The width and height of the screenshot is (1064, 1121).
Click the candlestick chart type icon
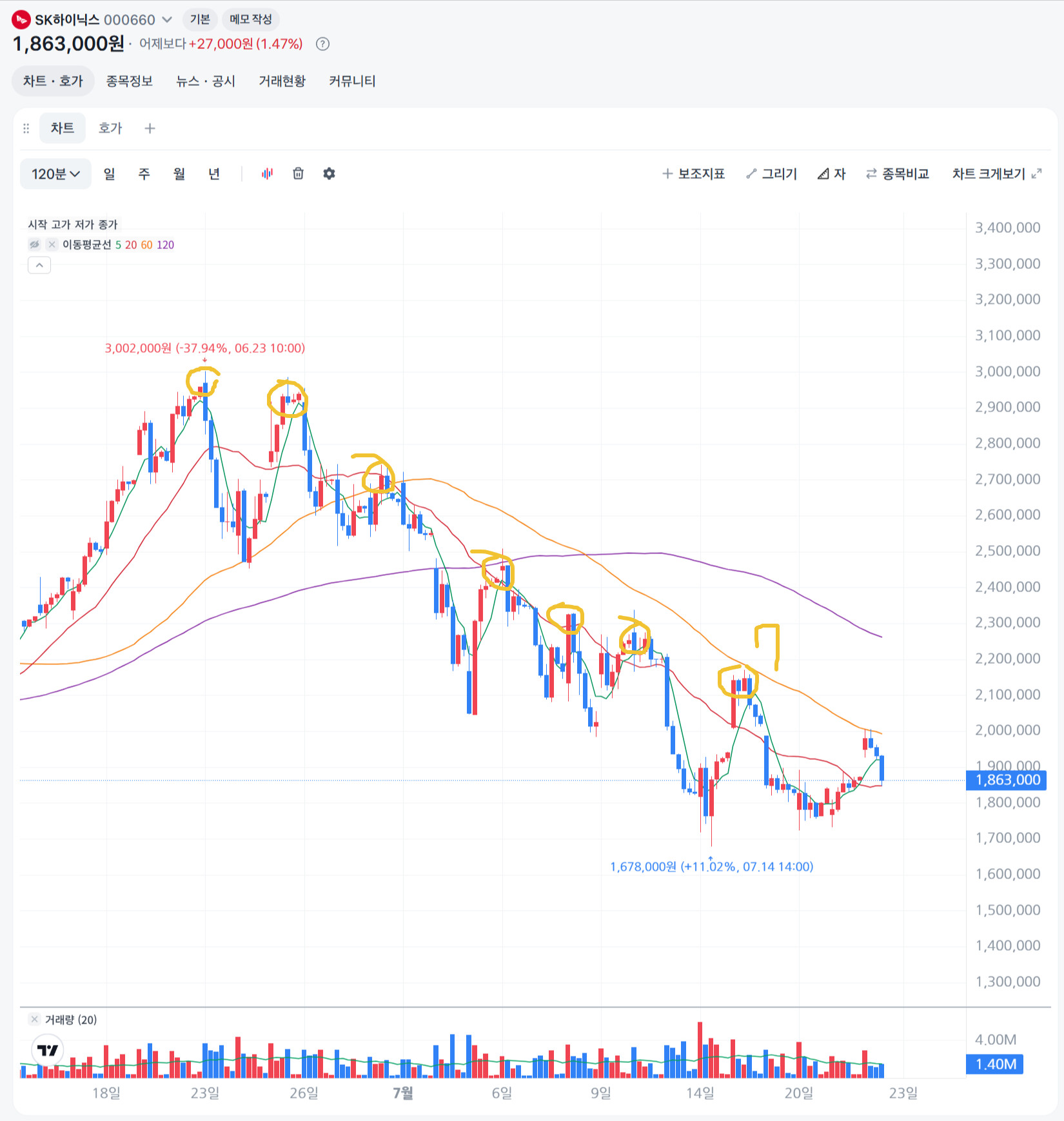coord(267,174)
